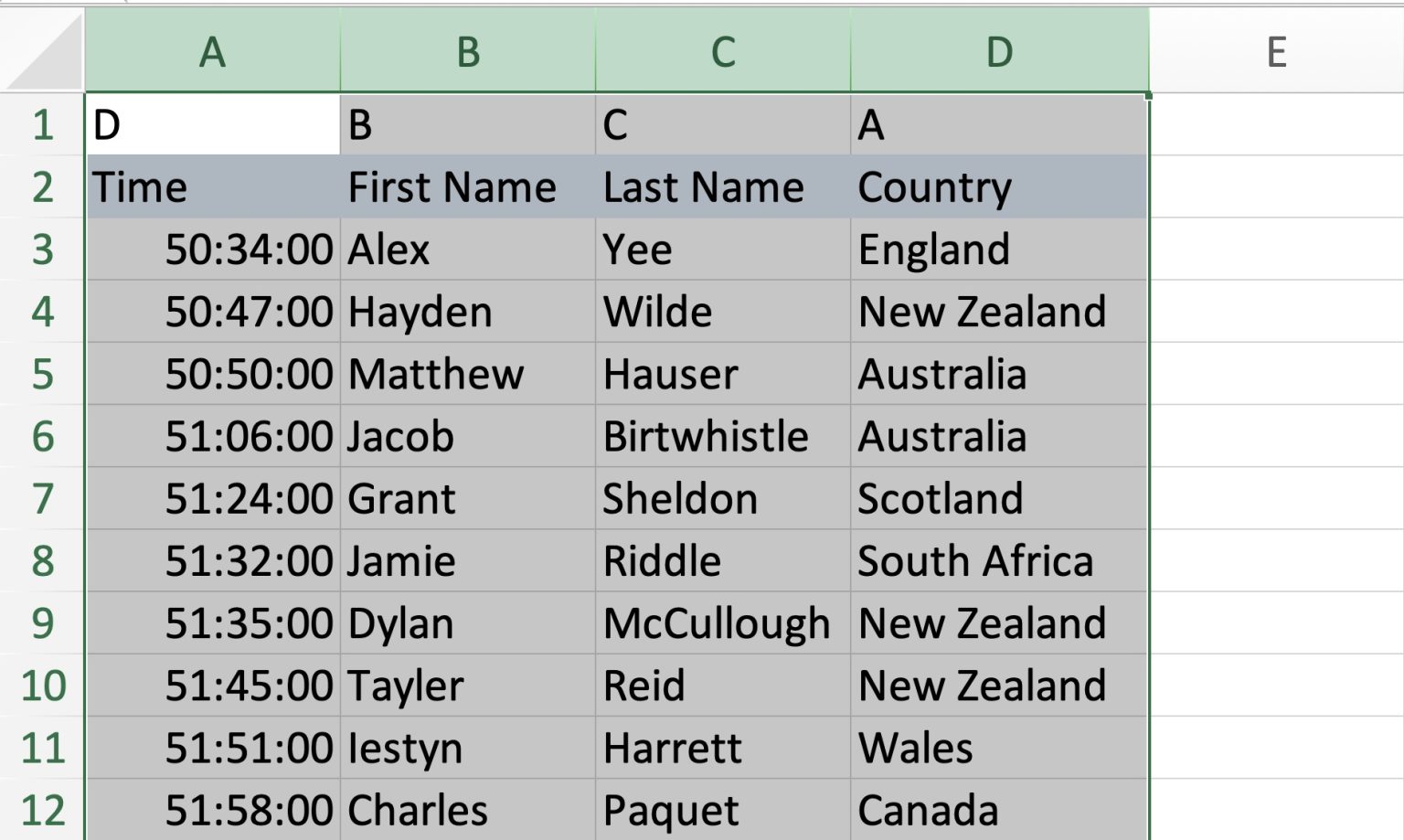Select column header C

coord(722,52)
